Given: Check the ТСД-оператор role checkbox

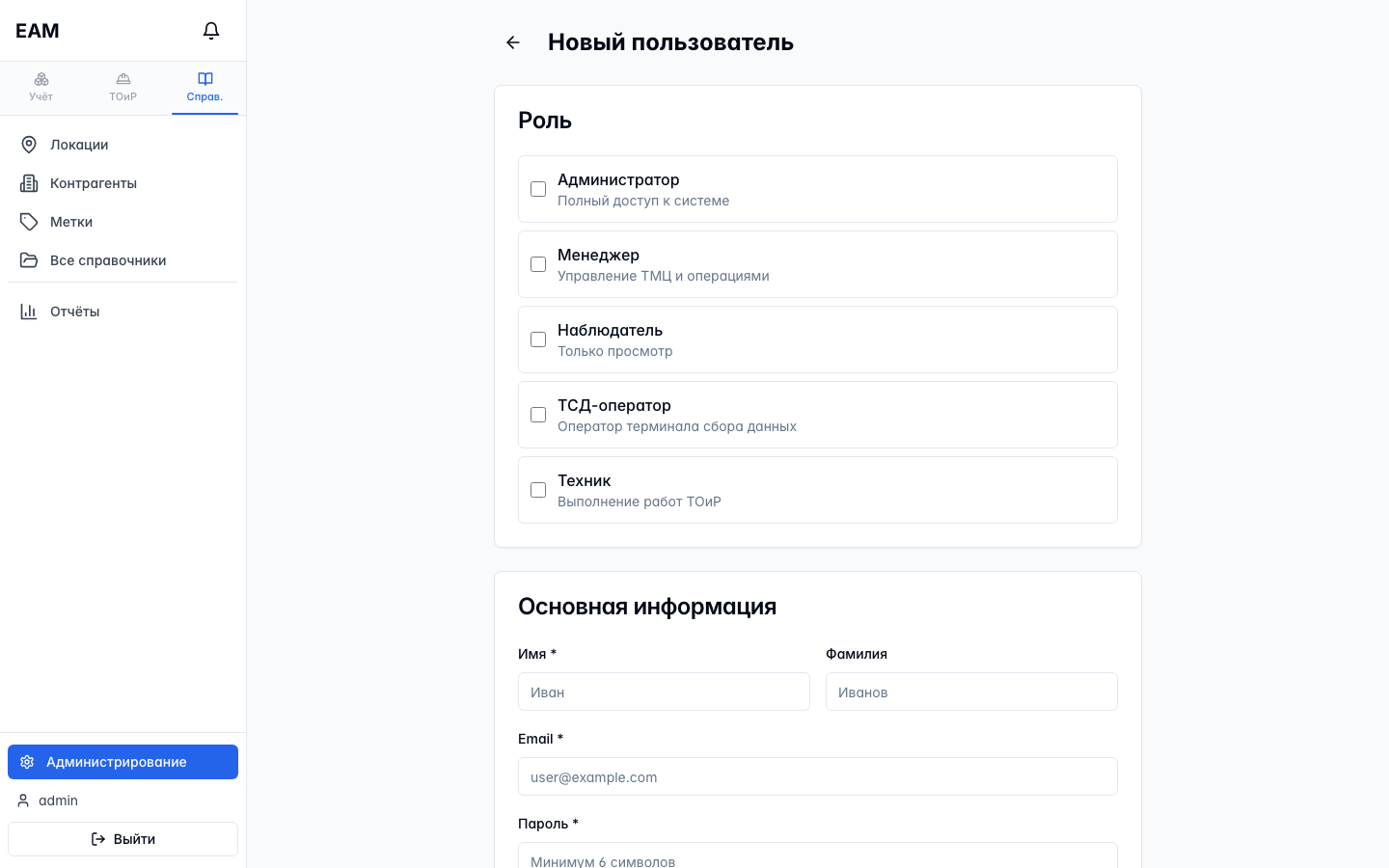Looking at the screenshot, I should coord(538,415).
